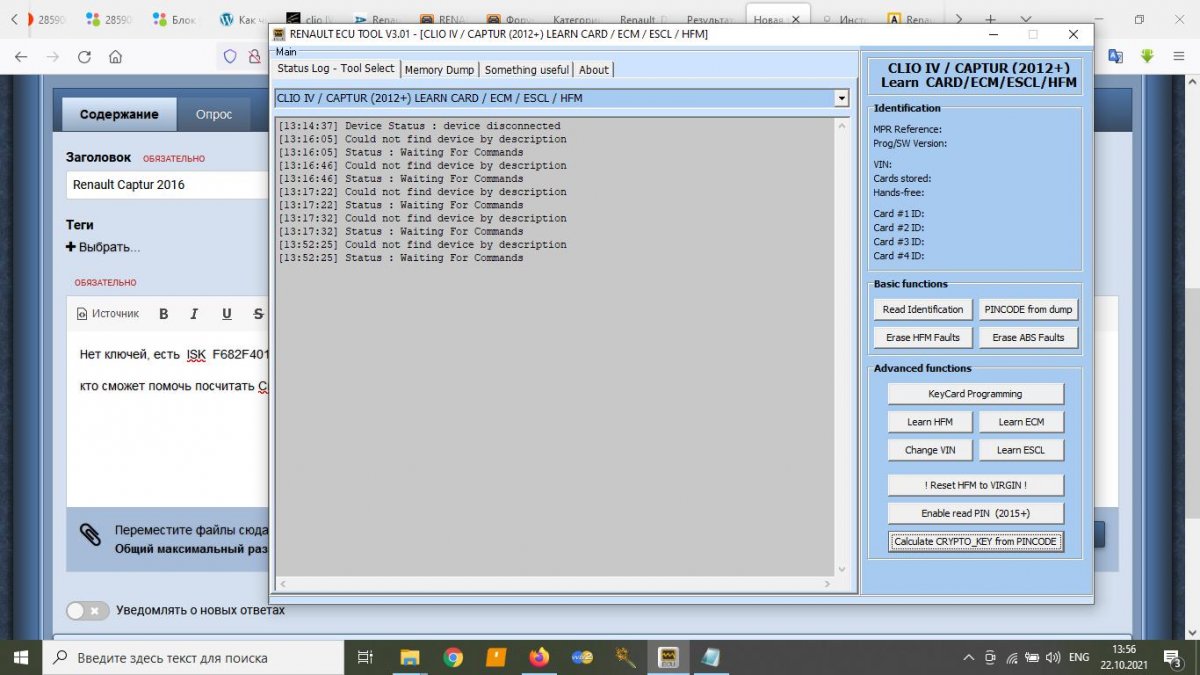Click the browser reload icon

coord(84,57)
